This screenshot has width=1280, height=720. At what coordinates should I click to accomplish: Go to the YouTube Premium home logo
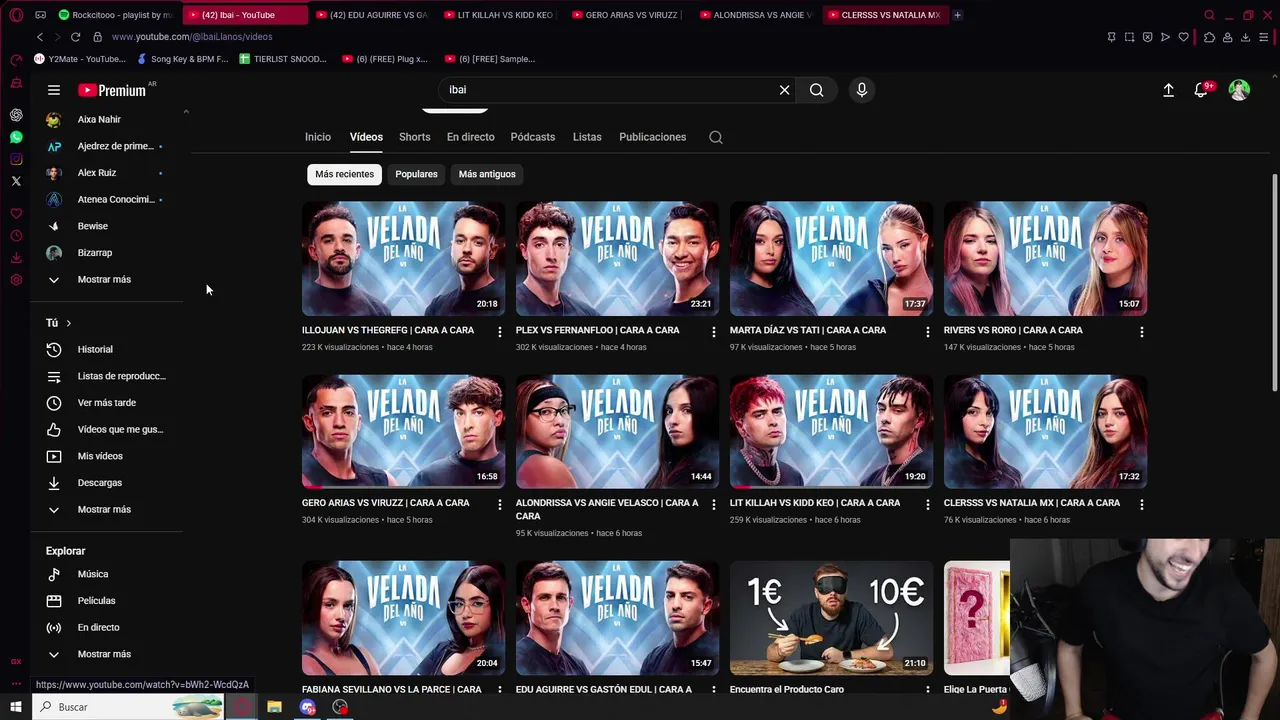tap(112, 90)
